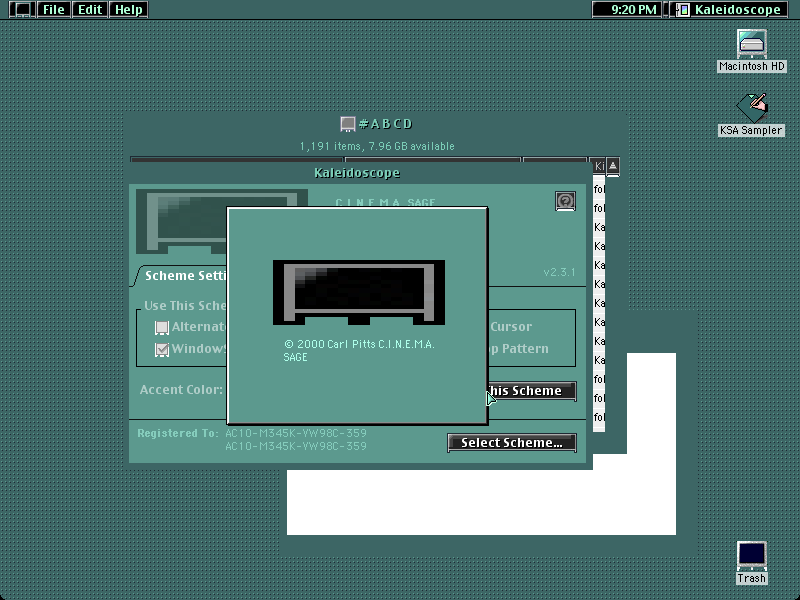The height and width of the screenshot is (600, 800).
Task: Select the KSA Sampler desktop icon
Action: [751, 115]
